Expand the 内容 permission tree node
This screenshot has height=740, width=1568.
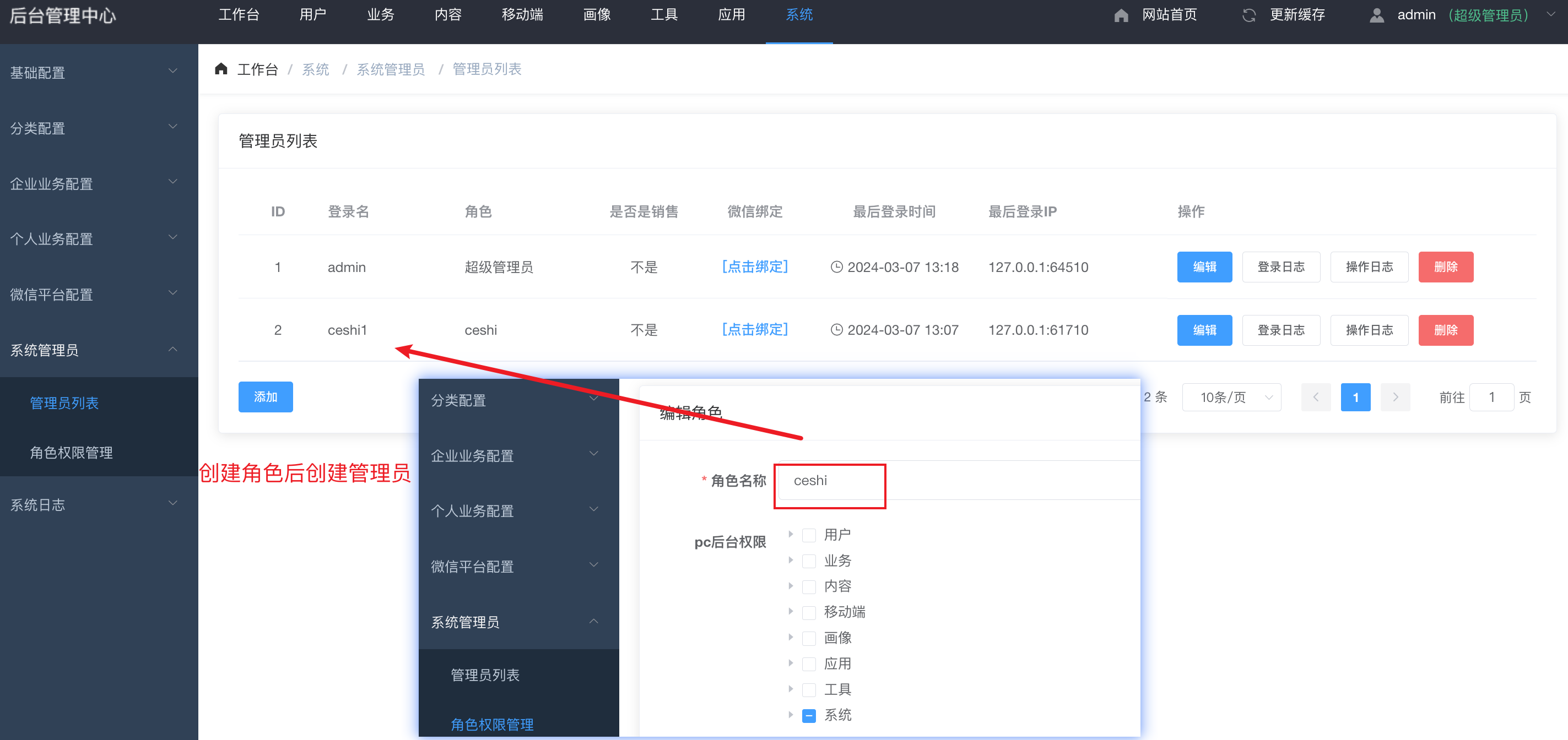pyautogui.click(x=791, y=585)
